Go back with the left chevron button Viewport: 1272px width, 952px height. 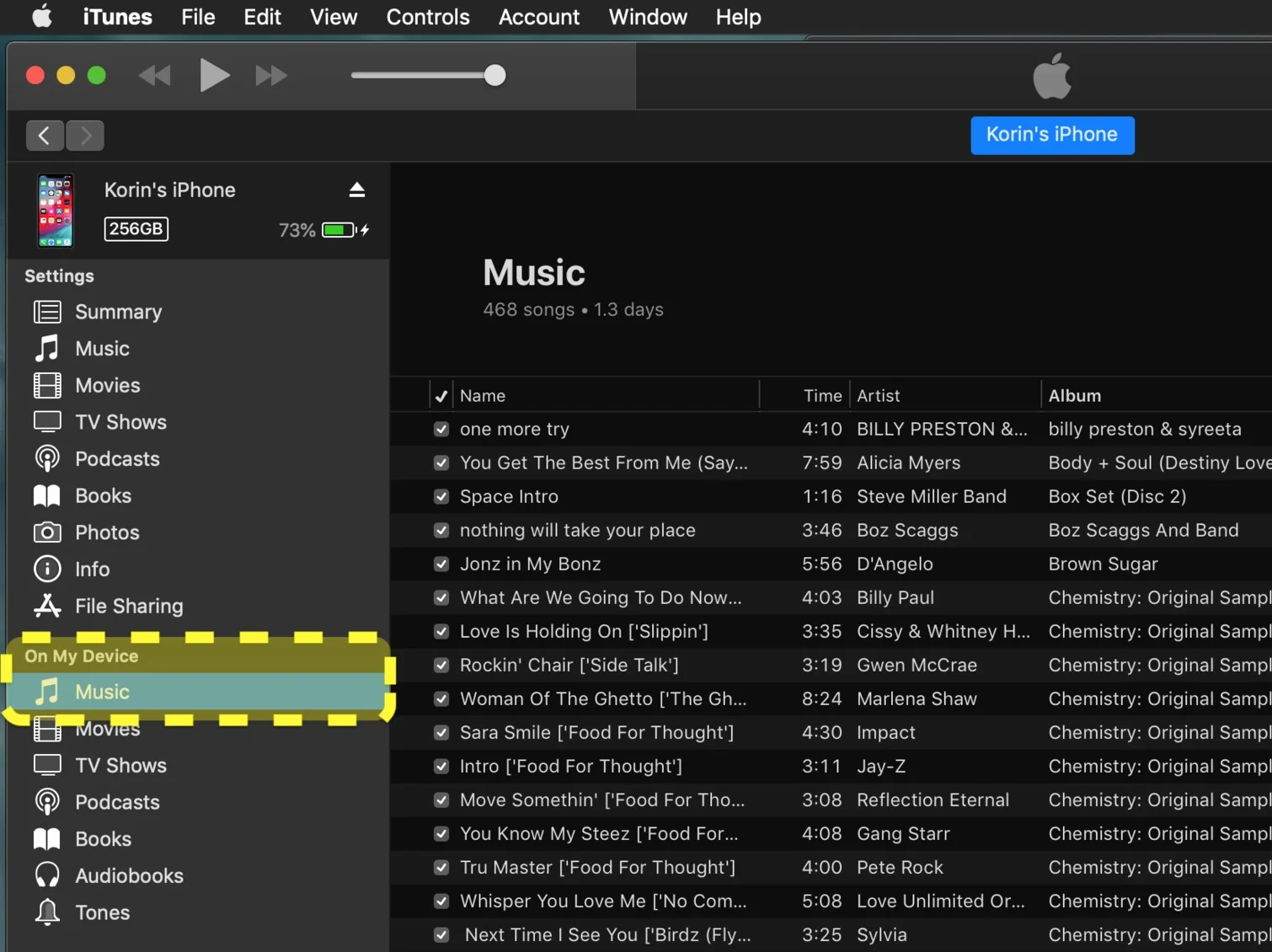coord(45,135)
